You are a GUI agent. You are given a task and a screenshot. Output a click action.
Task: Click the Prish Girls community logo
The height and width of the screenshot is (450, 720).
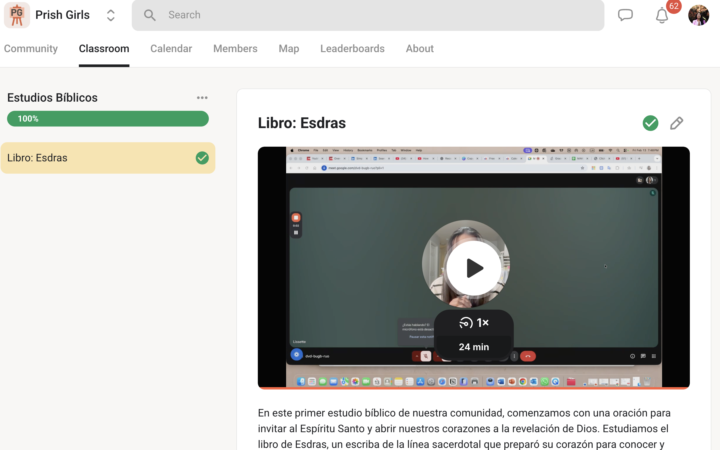tap(17, 15)
